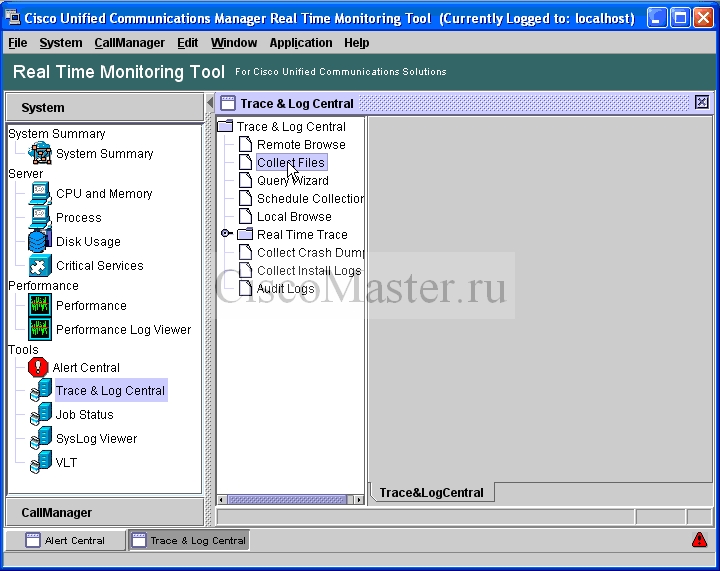Select the Collect Crash Dump label
Screen dimensions: 720x571
pos(310,252)
